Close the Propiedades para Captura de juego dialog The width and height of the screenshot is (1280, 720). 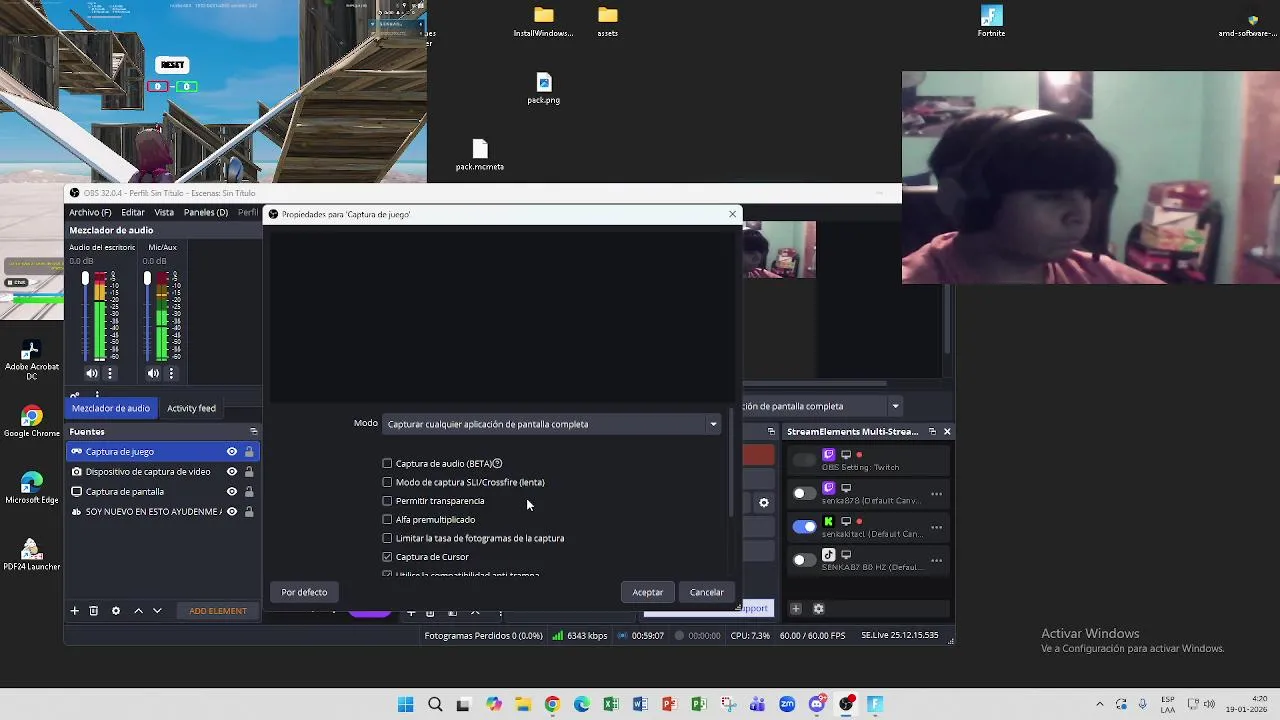[732, 214]
